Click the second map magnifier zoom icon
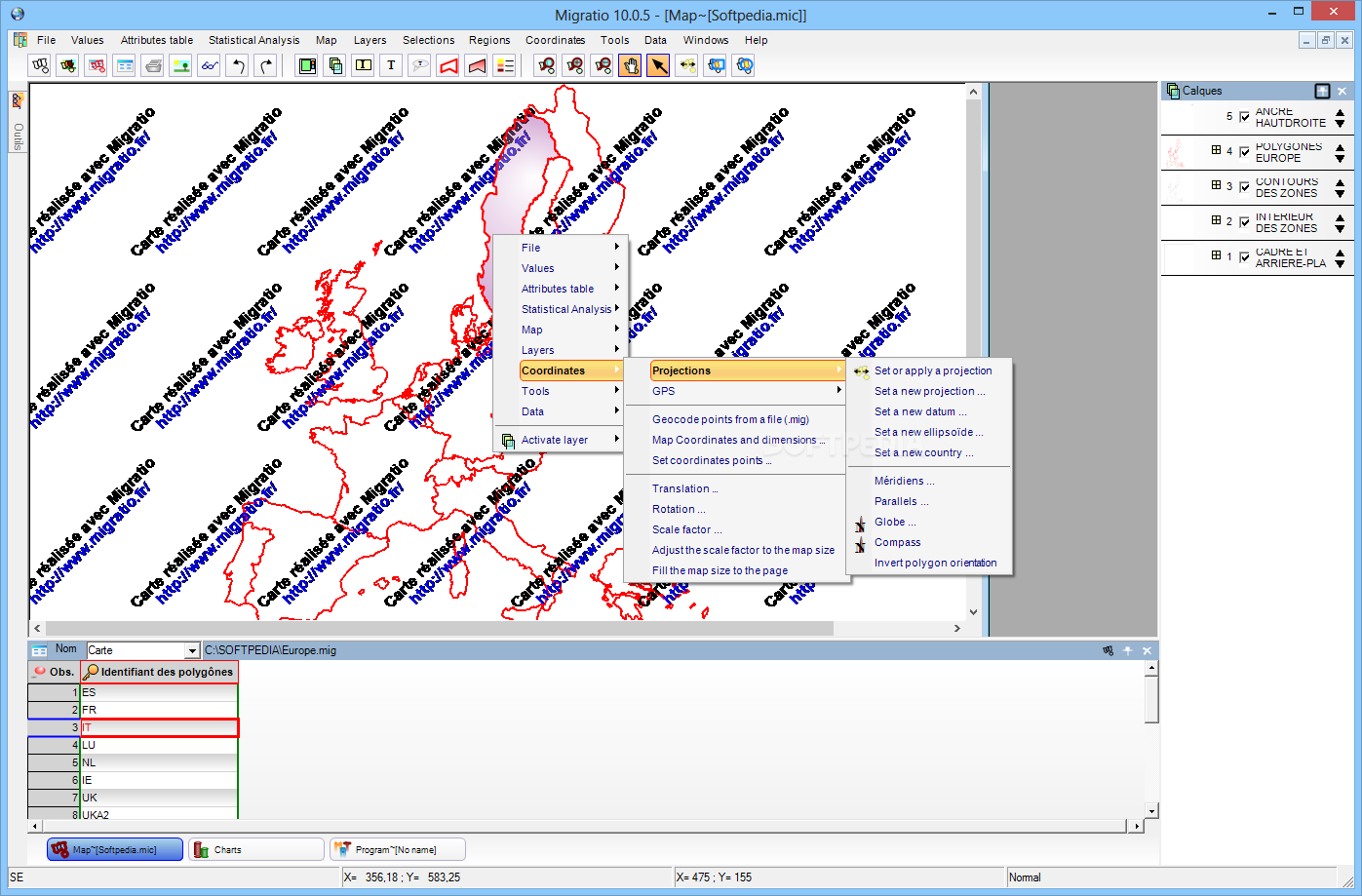This screenshot has height=896, width=1362. click(x=574, y=65)
